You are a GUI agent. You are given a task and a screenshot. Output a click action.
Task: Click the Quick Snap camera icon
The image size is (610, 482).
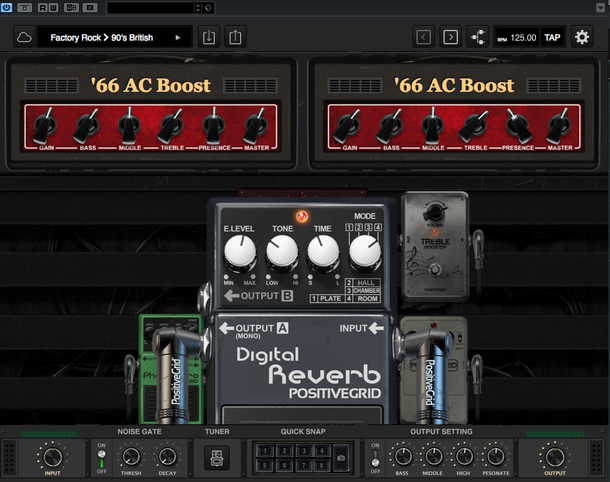[341, 458]
